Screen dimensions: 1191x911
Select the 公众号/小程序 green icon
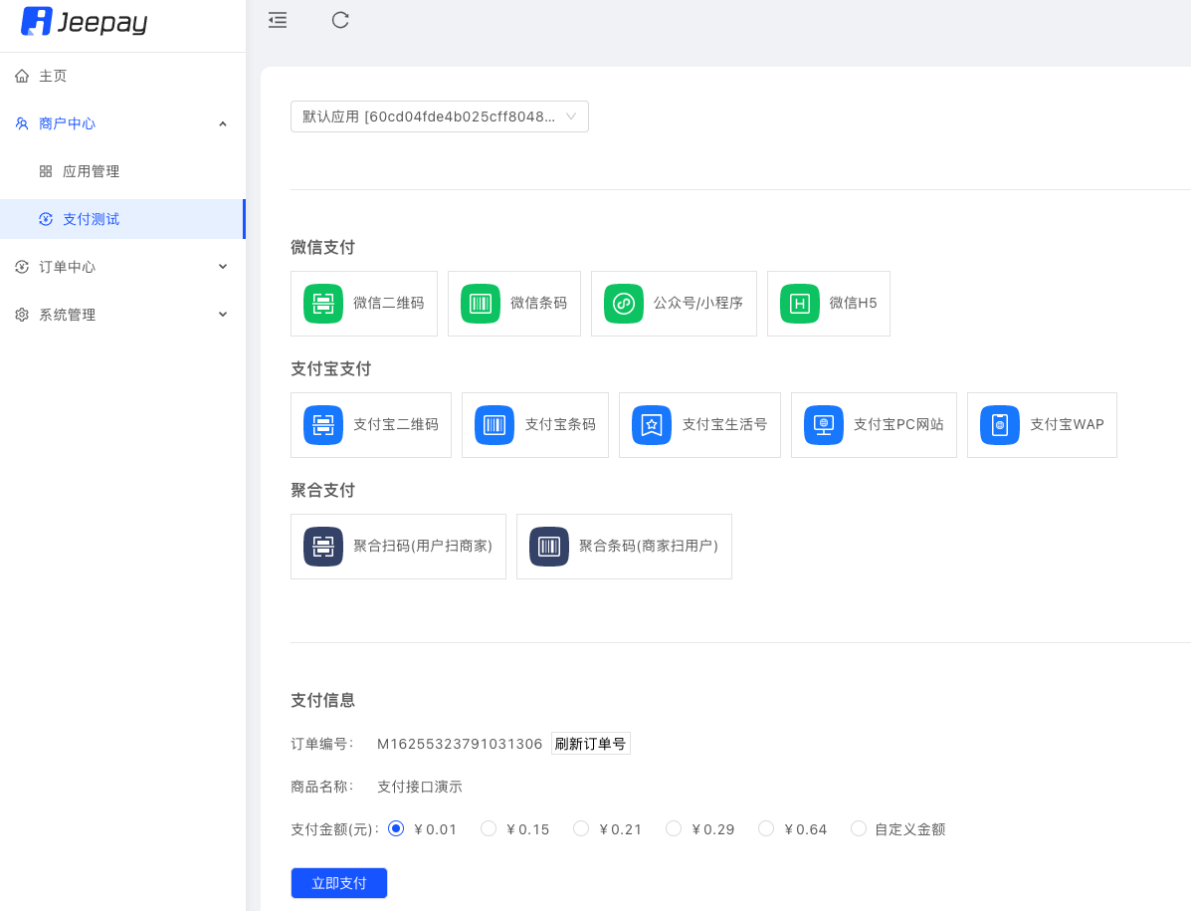pos(624,304)
